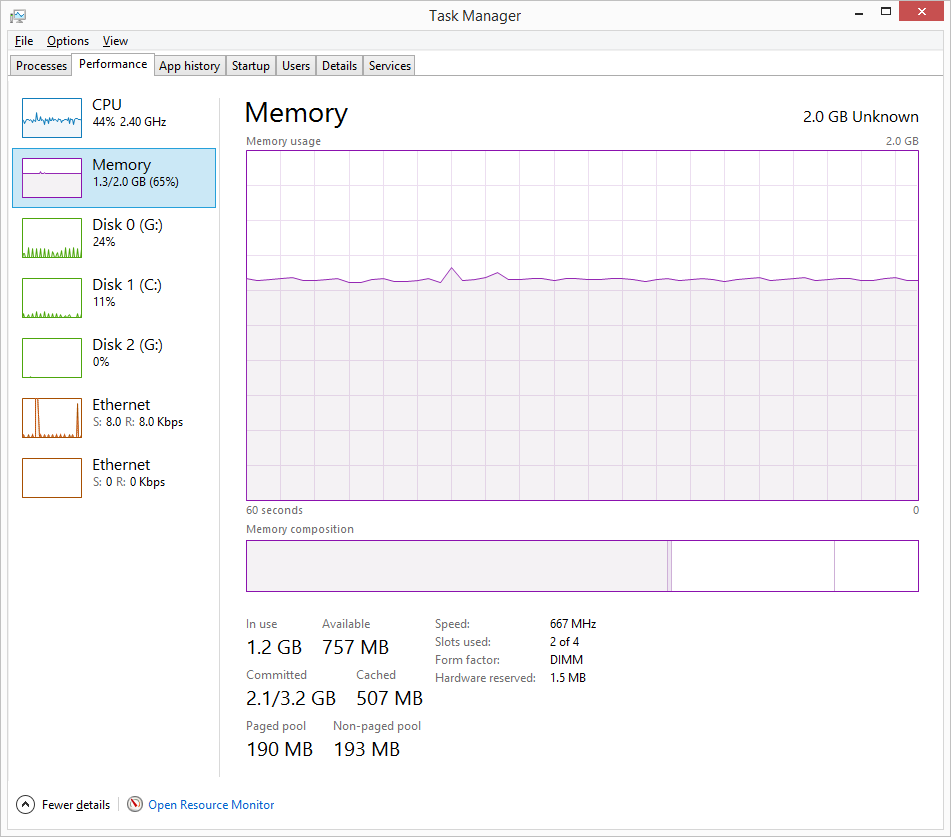This screenshot has height=837, width=951.
Task: Click the Open Resource Monitor link
Action: [x=211, y=805]
